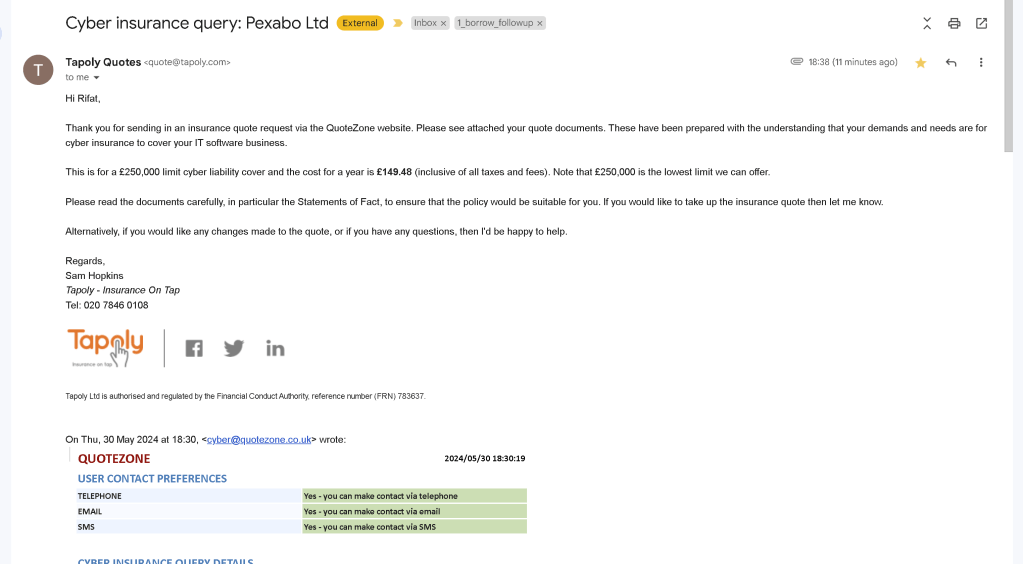
Task: Expand the 'to me' recipient details
Action: pyautogui.click(x=97, y=78)
